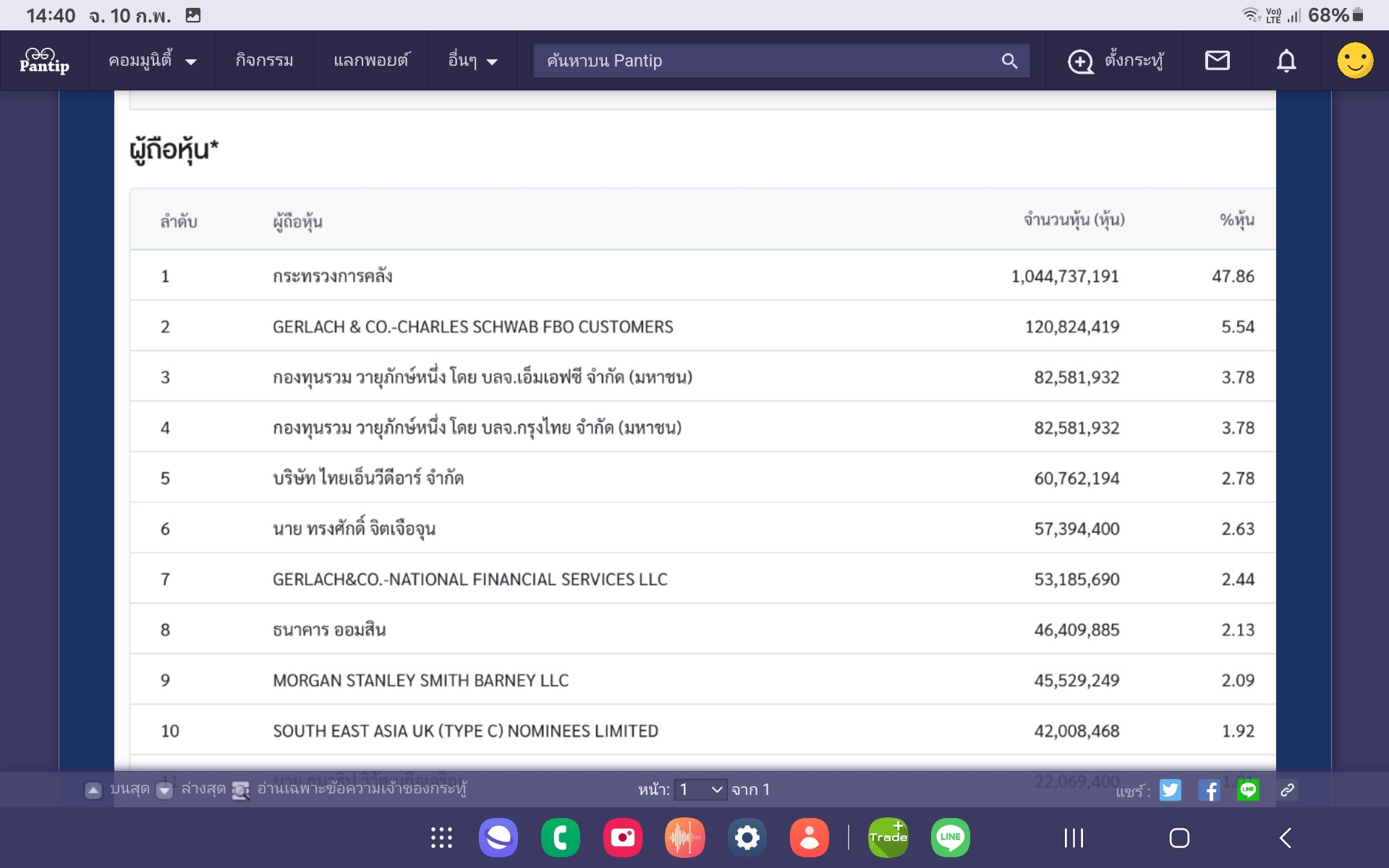
Task: Click the share count 120,824,419
Action: 1072,327
